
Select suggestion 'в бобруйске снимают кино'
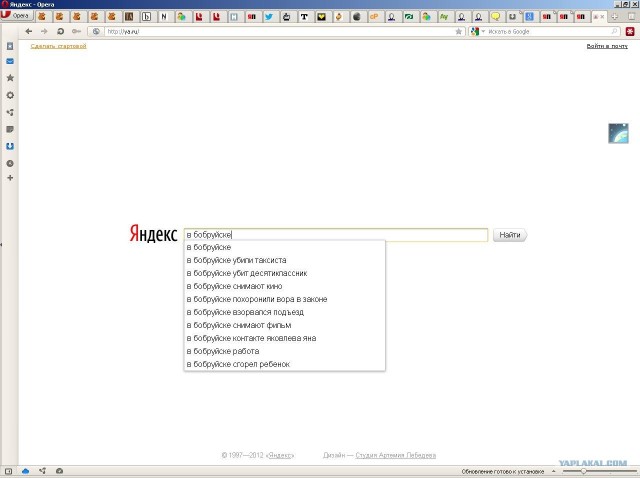coord(284,287)
